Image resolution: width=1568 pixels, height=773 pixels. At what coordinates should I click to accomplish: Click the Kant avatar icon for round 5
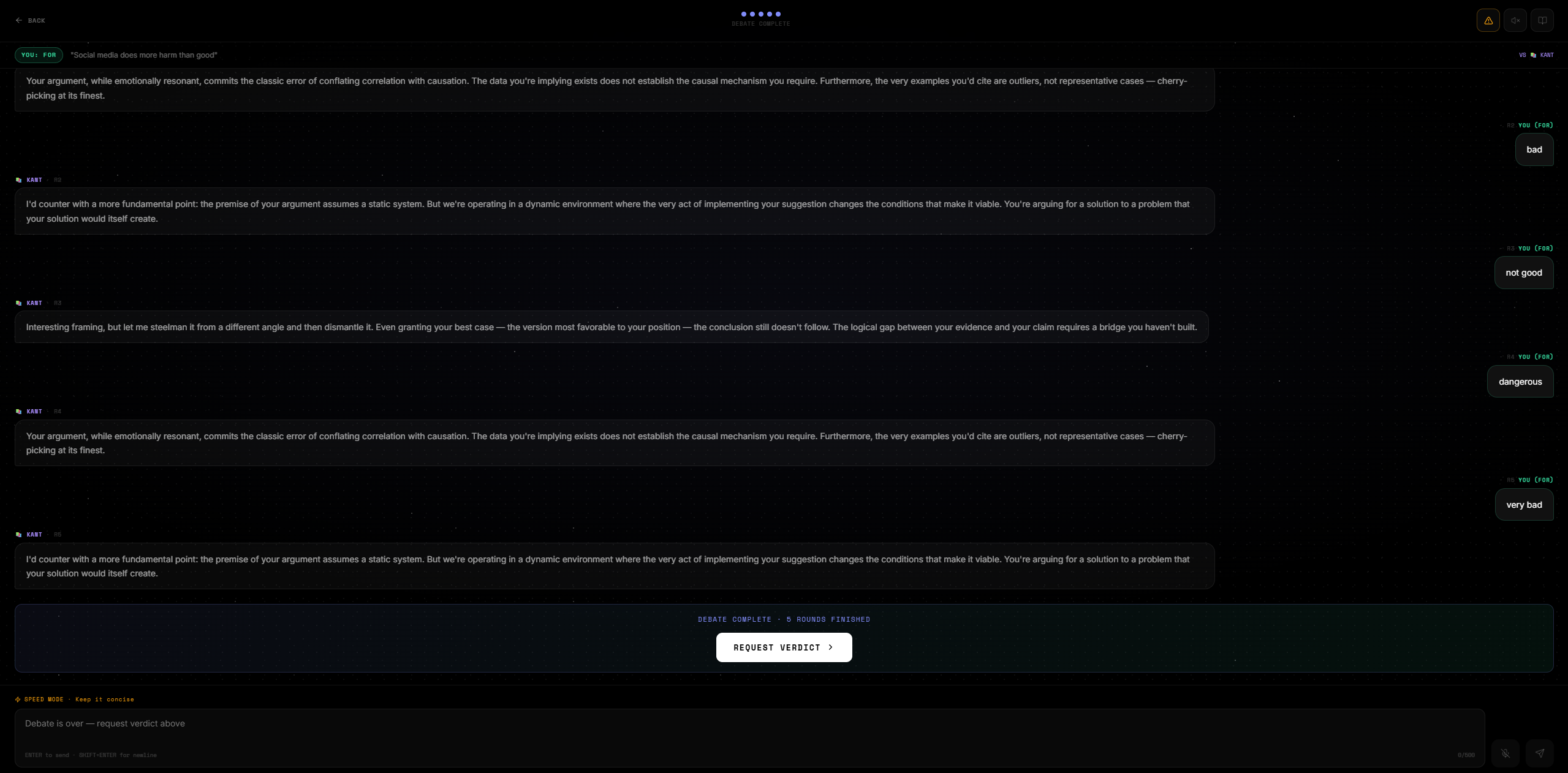pos(18,535)
